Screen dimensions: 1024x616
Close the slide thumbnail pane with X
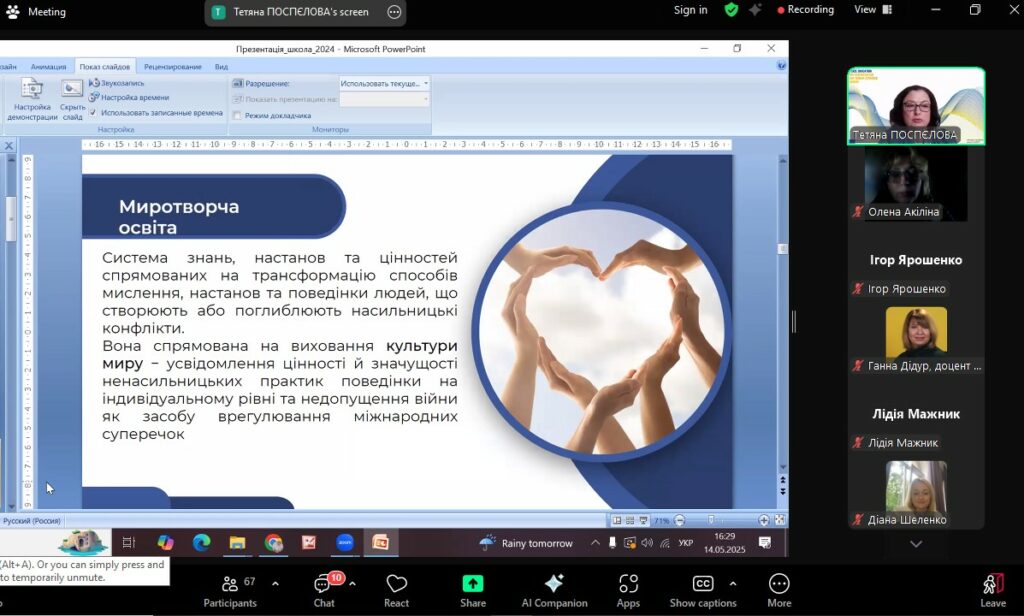point(8,146)
